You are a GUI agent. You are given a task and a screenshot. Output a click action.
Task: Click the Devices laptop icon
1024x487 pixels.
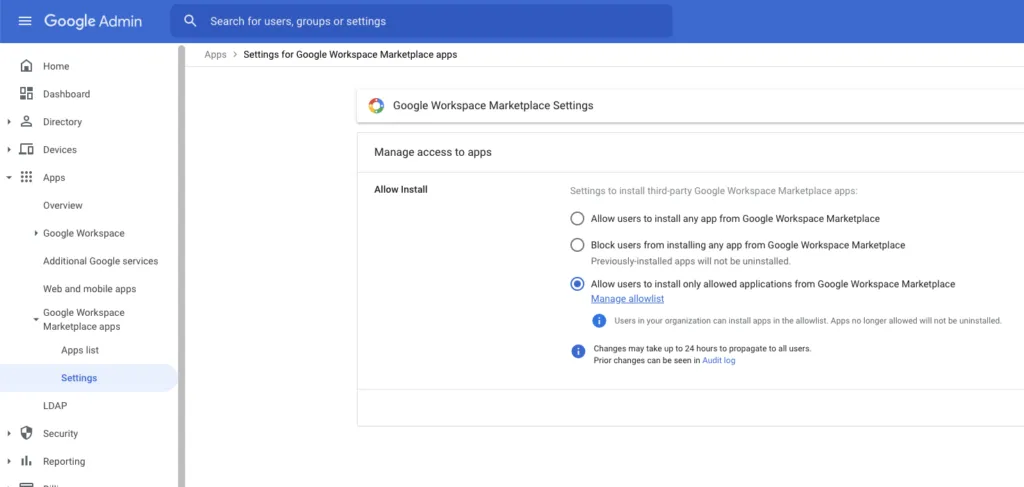click(27, 149)
